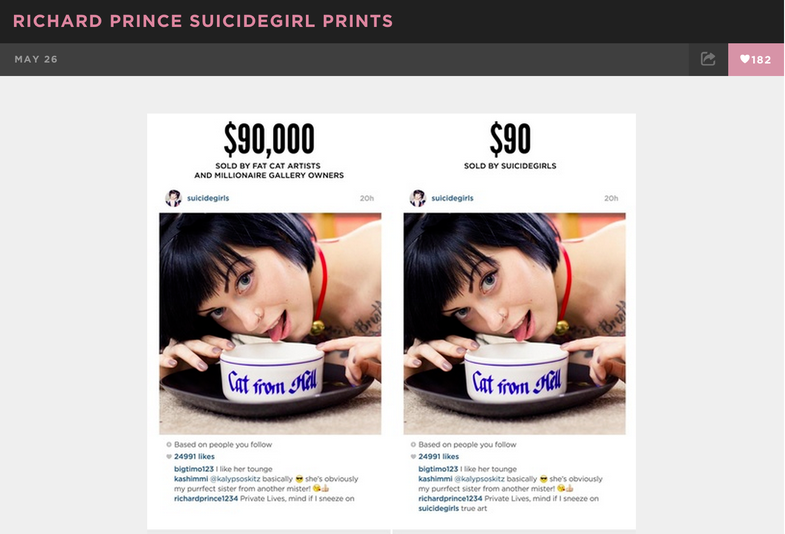Click left suicidegirls username link
This screenshot has height=534, width=785.
coord(208,198)
